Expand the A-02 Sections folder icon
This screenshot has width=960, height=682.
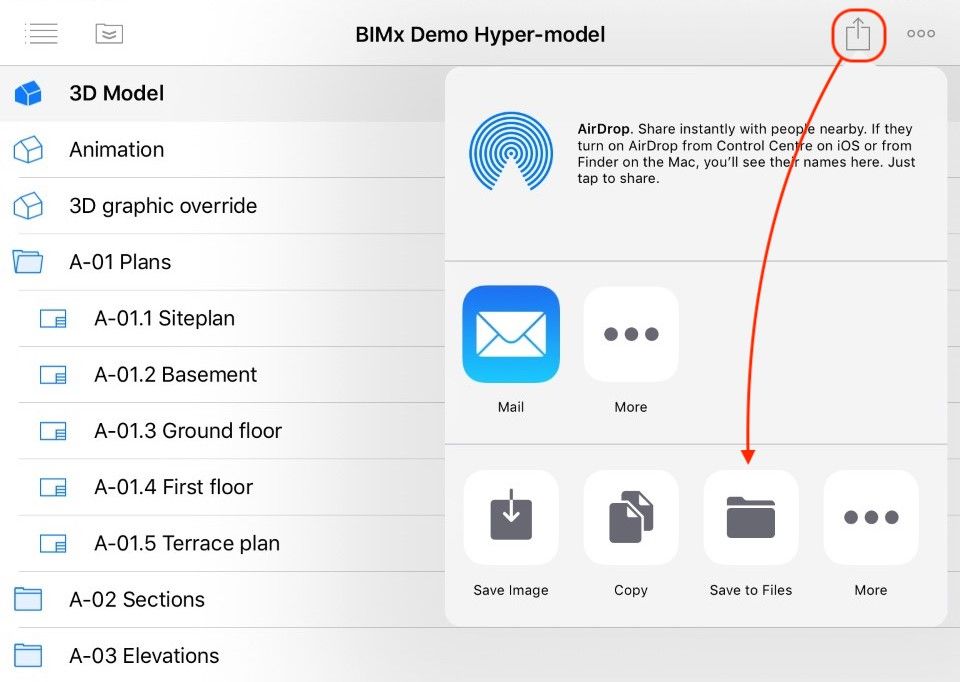[x=28, y=599]
